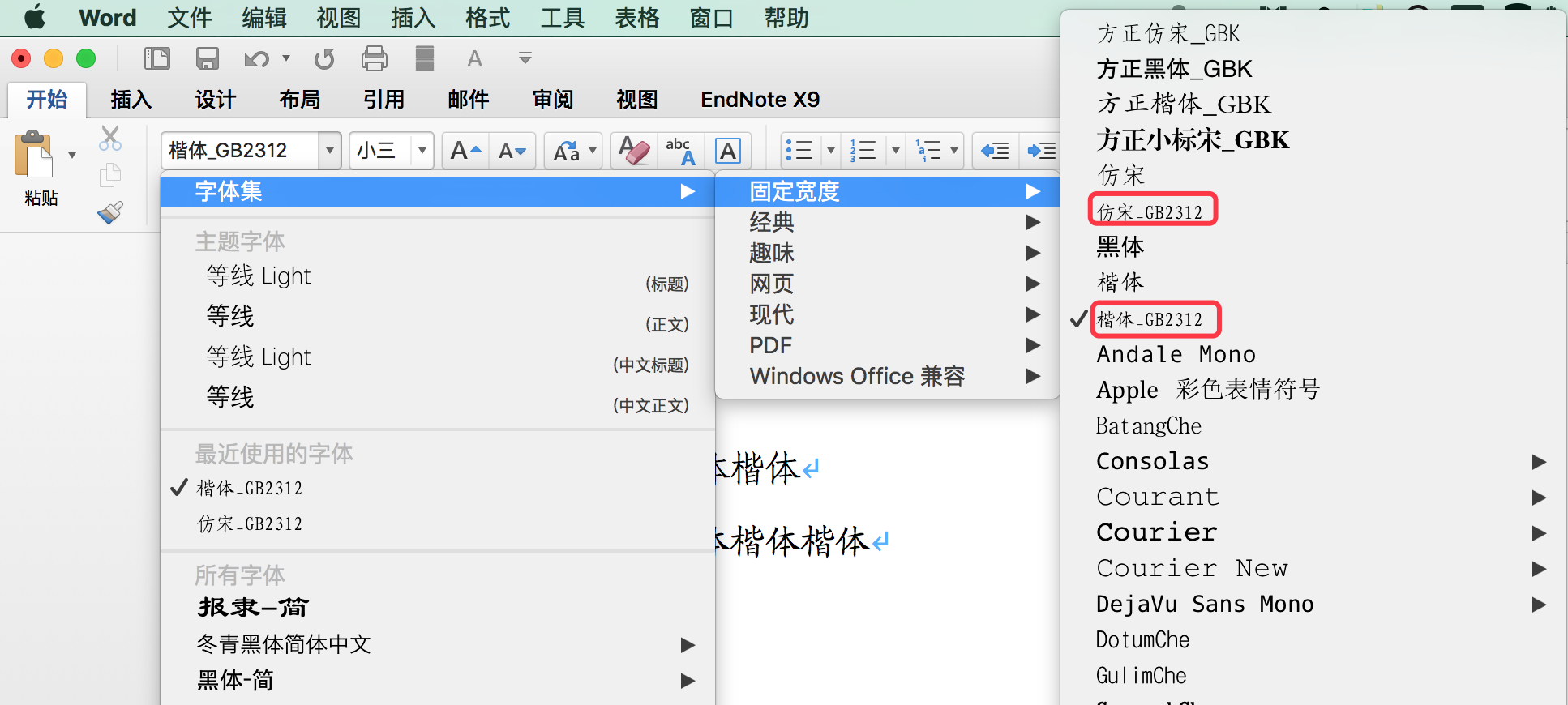
Task: Select the 字体集 menu entry
Action: point(438,191)
